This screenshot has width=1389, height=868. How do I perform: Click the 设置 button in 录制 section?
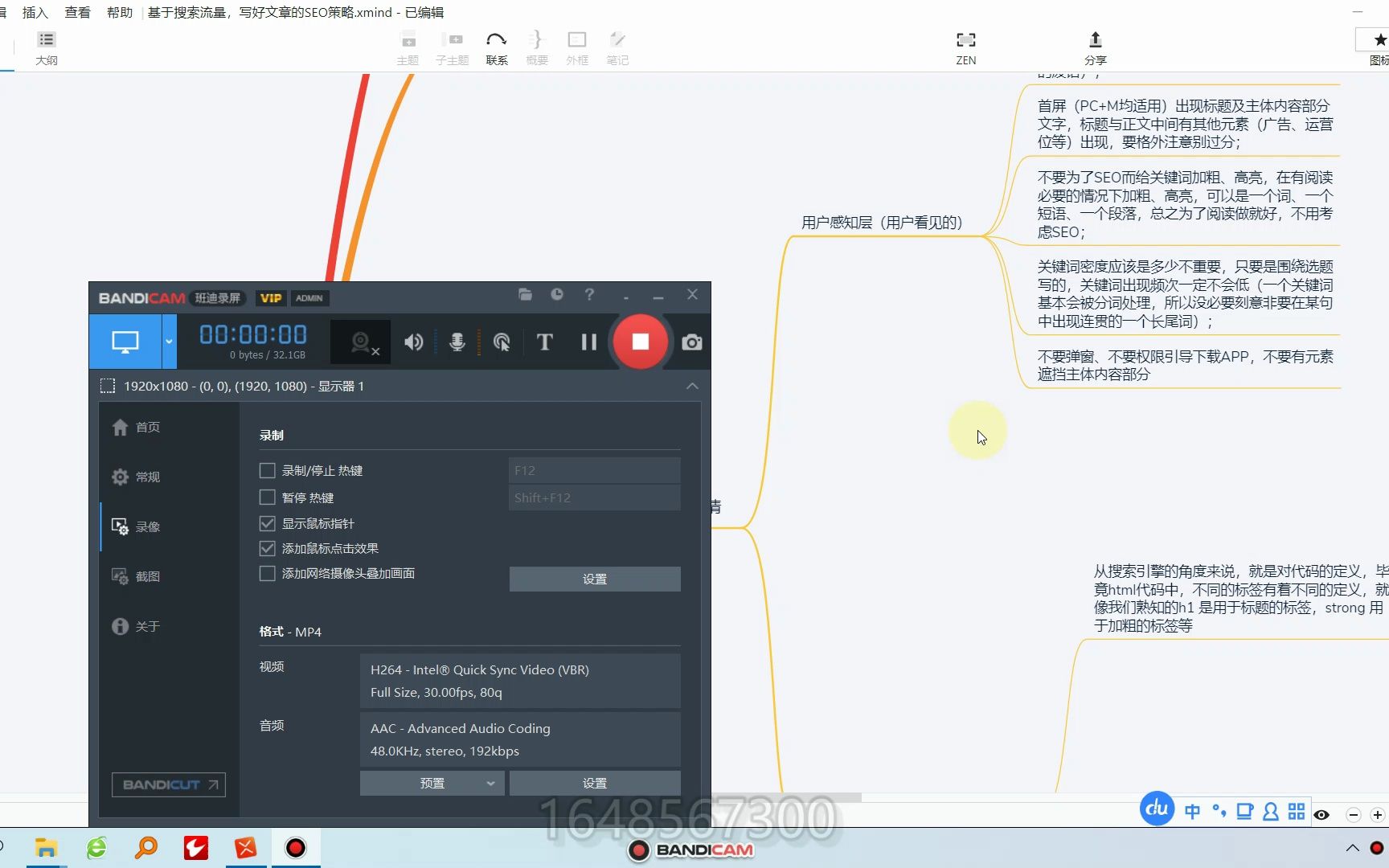[595, 579]
